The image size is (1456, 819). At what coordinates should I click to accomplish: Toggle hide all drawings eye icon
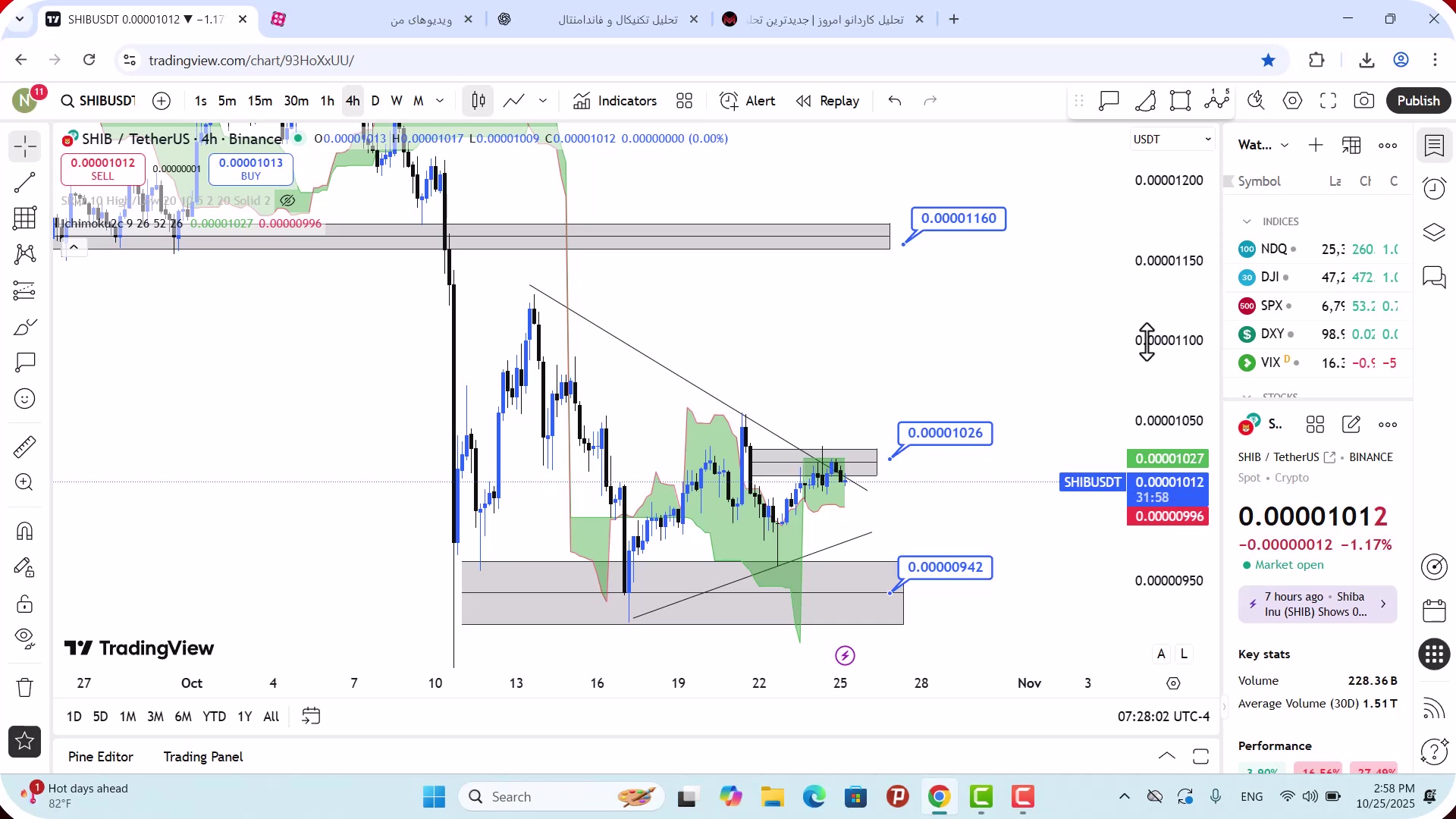pyautogui.click(x=25, y=639)
